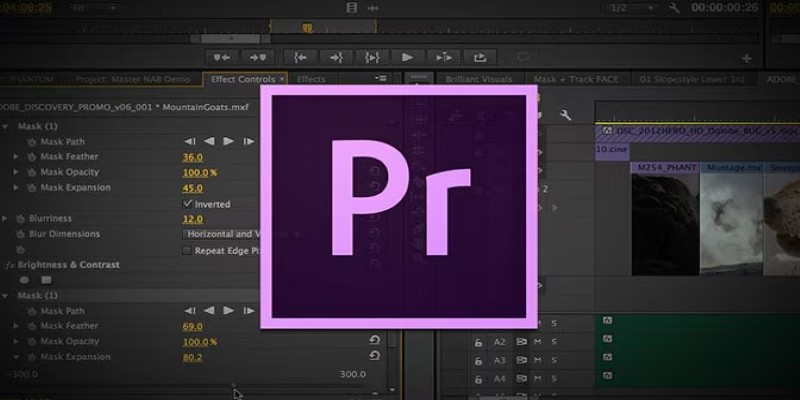Open the button editor plus icon
The height and width of the screenshot is (400, 800).
[x=746, y=59]
